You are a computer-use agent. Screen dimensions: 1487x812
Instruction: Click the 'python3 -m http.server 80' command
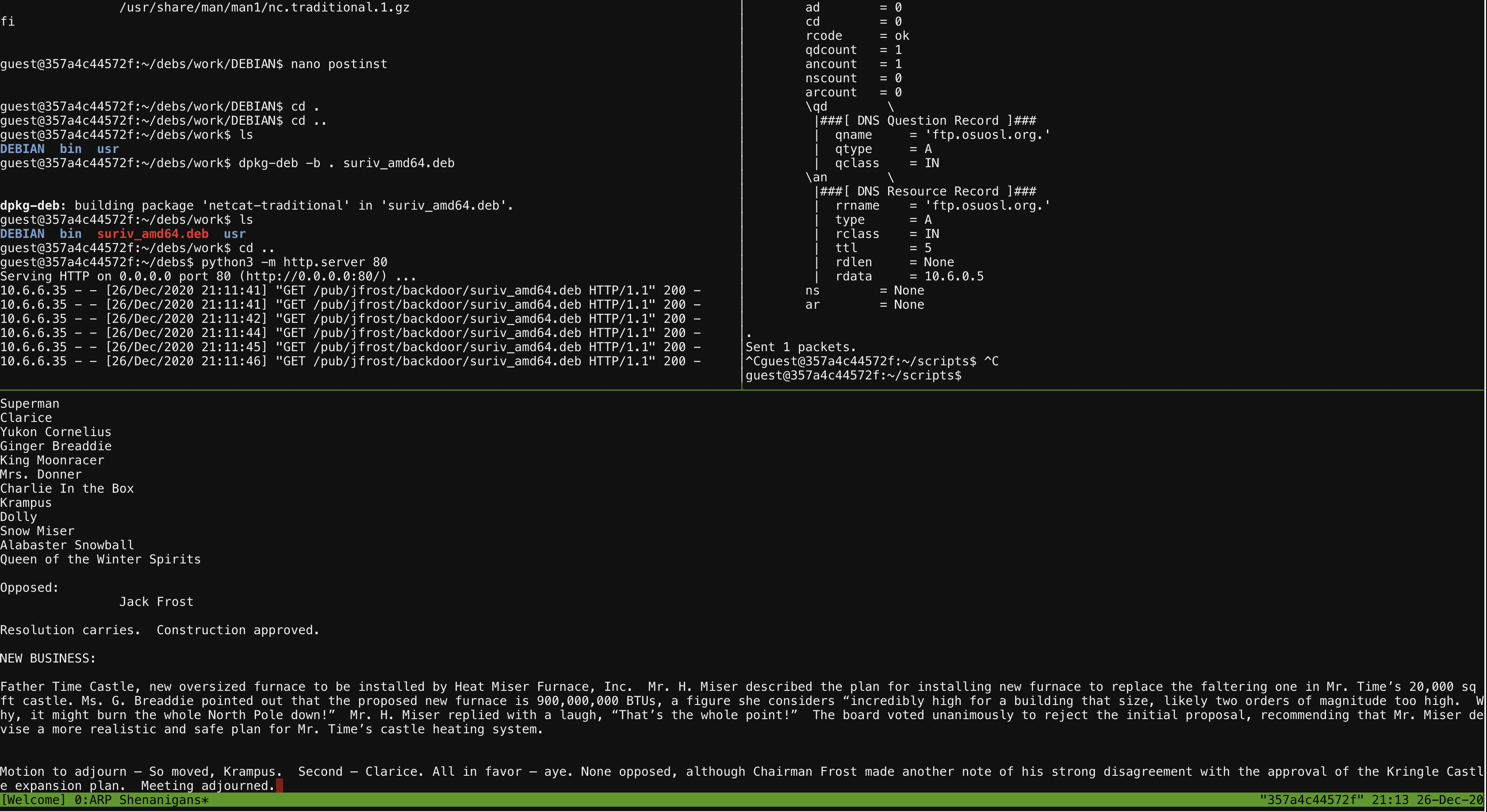coord(294,262)
